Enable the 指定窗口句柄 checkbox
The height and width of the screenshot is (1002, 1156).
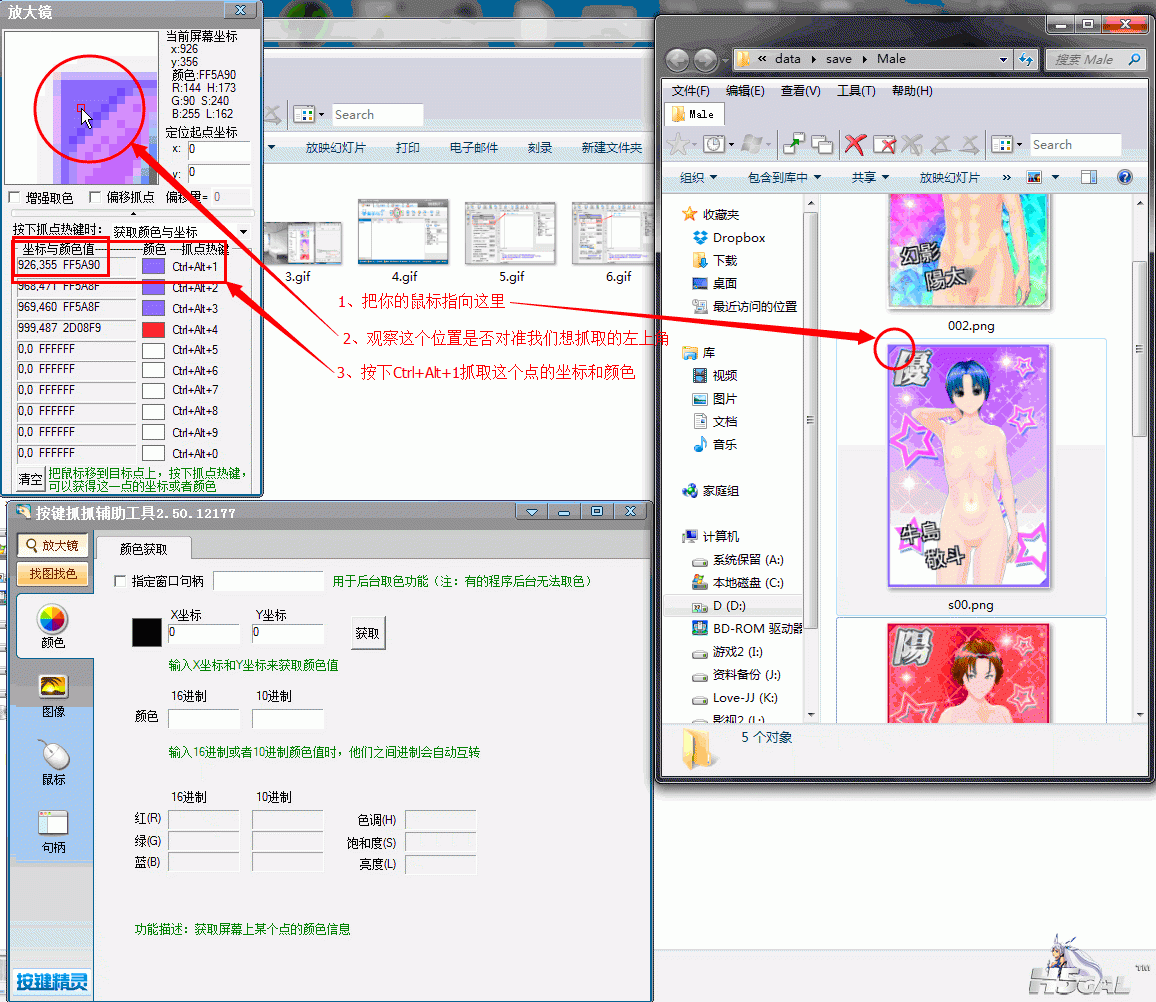pos(120,581)
